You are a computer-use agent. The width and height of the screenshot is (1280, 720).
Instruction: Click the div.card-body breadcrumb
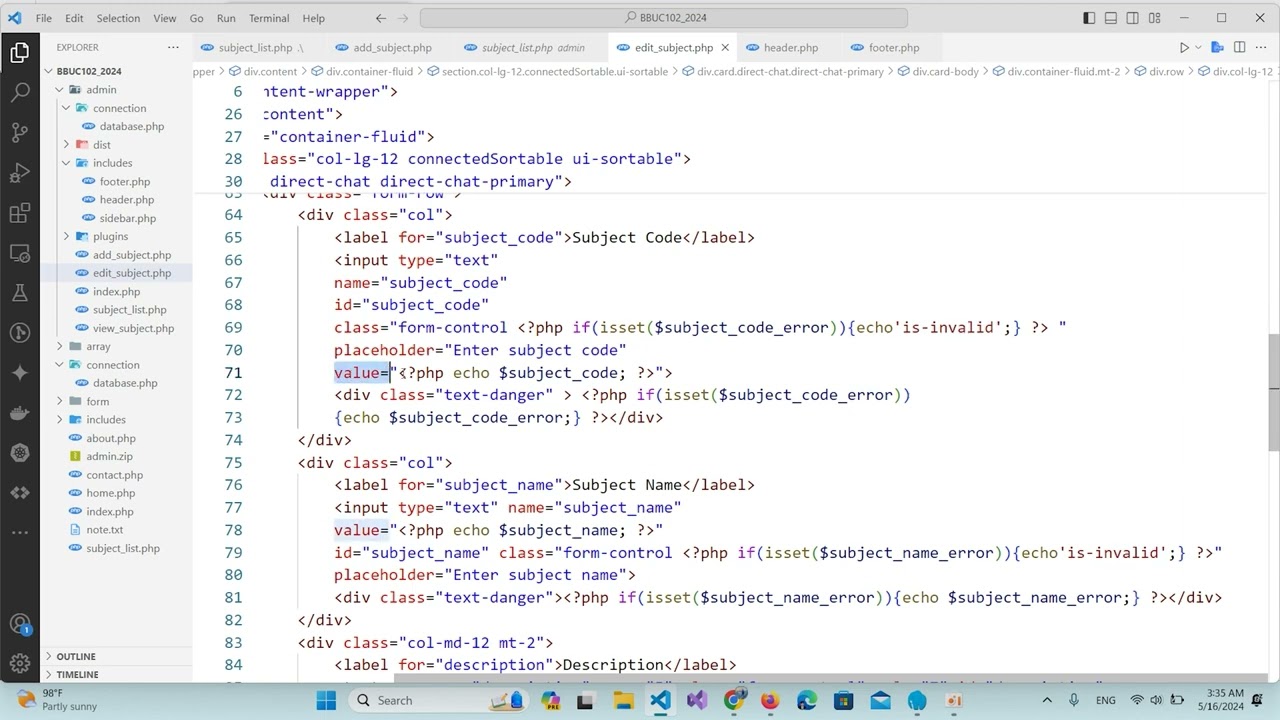point(945,71)
